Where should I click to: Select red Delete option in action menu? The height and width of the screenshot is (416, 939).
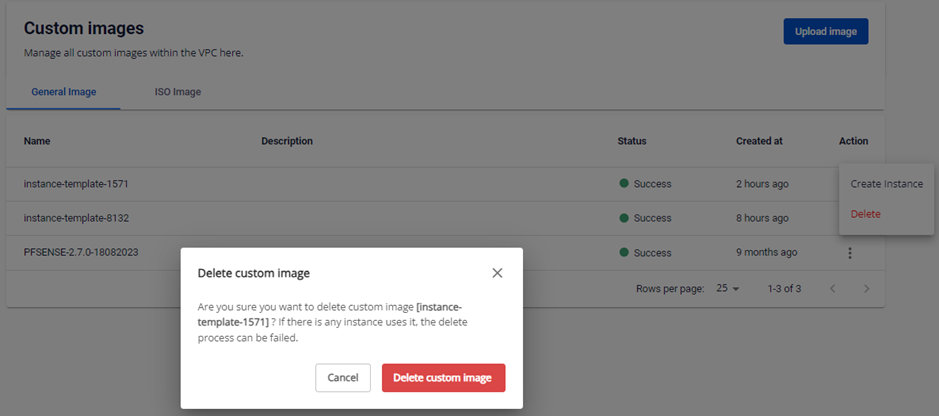point(865,214)
